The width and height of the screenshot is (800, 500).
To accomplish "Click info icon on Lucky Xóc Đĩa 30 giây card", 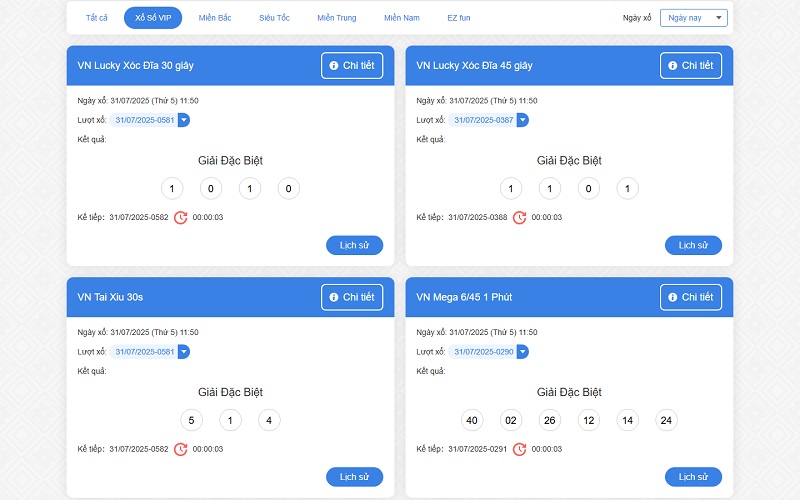I will pyautogui.click(x=334, y=66).
